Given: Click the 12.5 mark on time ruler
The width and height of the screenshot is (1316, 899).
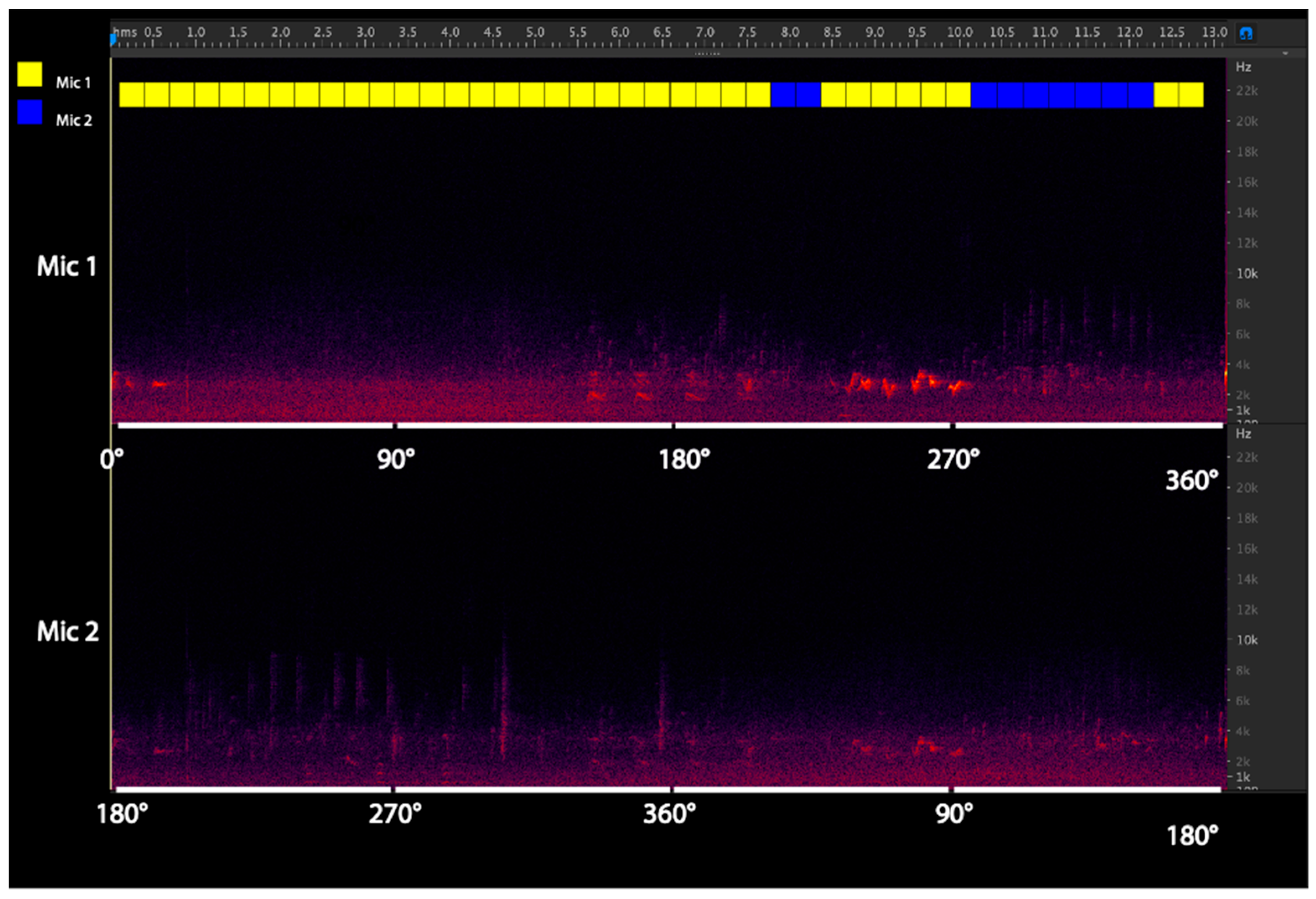Looking at the screenshot, I should click(x=1172, y=33).
